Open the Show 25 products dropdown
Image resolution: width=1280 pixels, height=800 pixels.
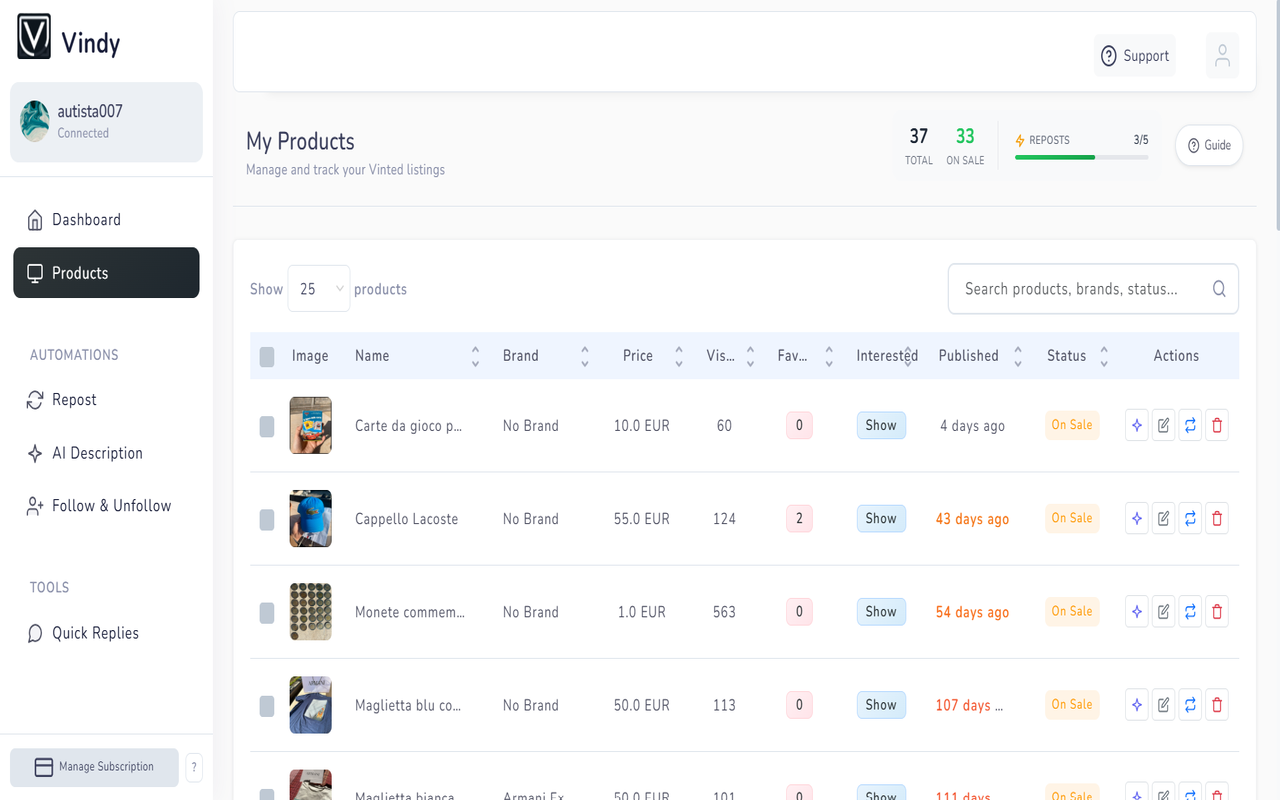pyautogui.click(x=318, y=288)
